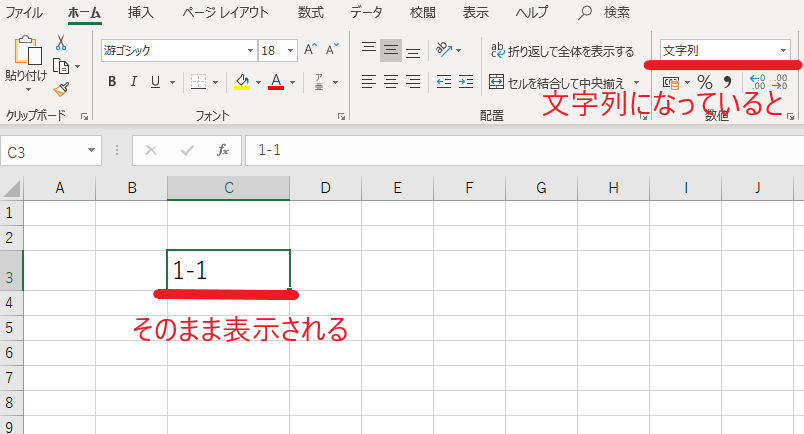Open font color dropdown arrow
804x434 pixels.
click(292, 82)
